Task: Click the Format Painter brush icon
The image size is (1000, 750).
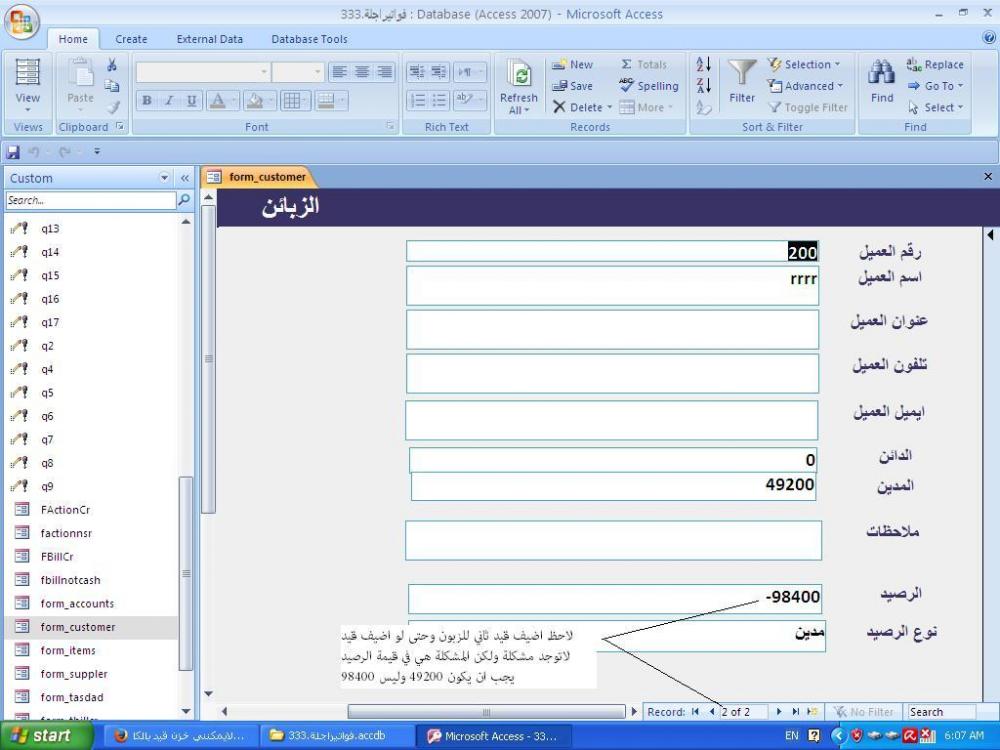Action: coord(112,107)
